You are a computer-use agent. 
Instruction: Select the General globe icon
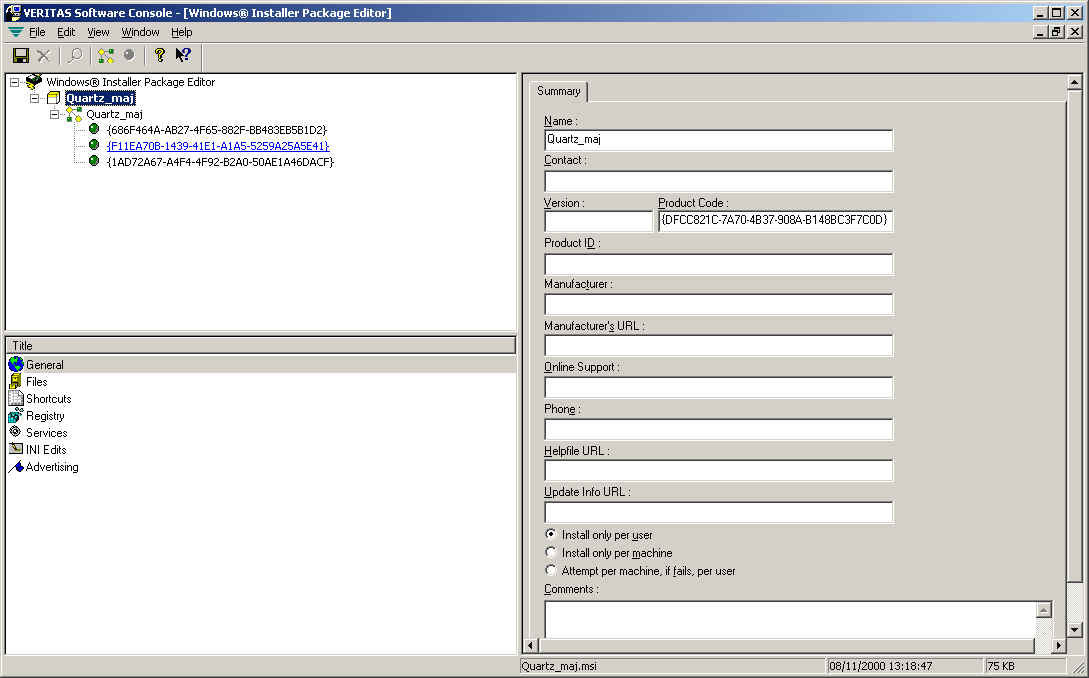(16, 365)
